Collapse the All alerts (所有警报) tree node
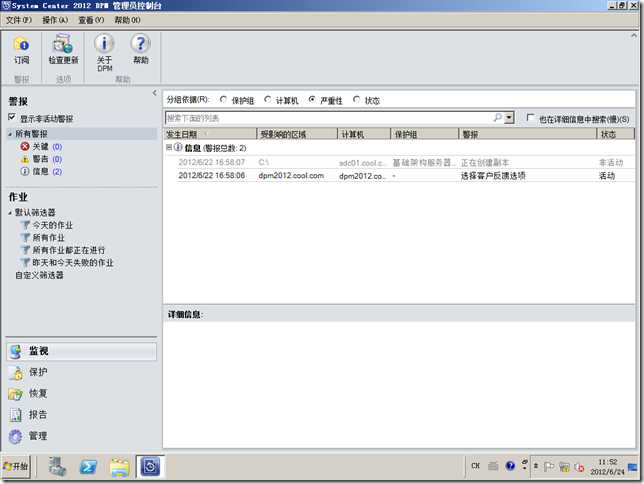Image resolution: width=644 pixels, height=484 pixels. (10, 134)
